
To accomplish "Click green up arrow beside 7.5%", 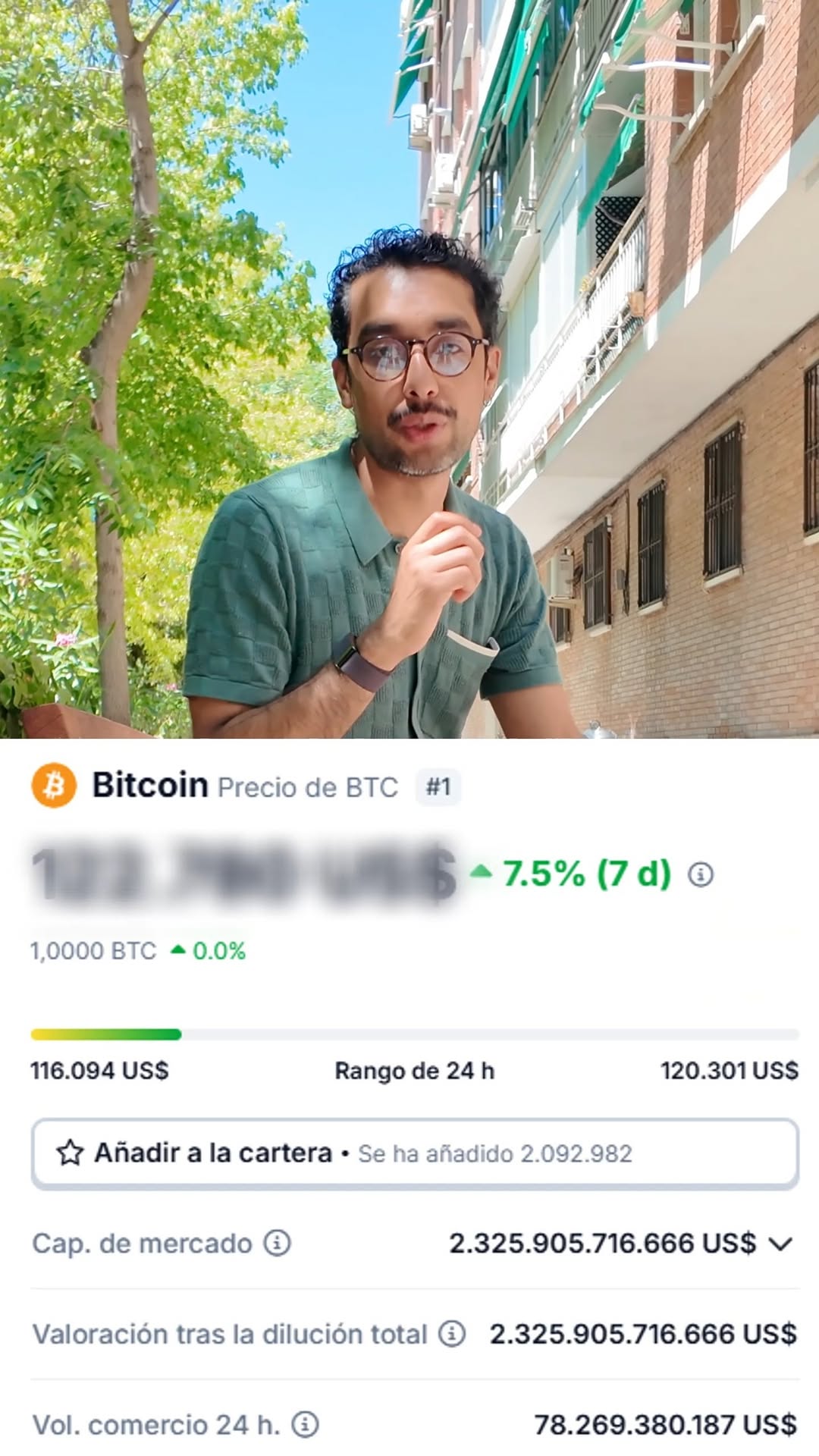I will pos(481,871).
